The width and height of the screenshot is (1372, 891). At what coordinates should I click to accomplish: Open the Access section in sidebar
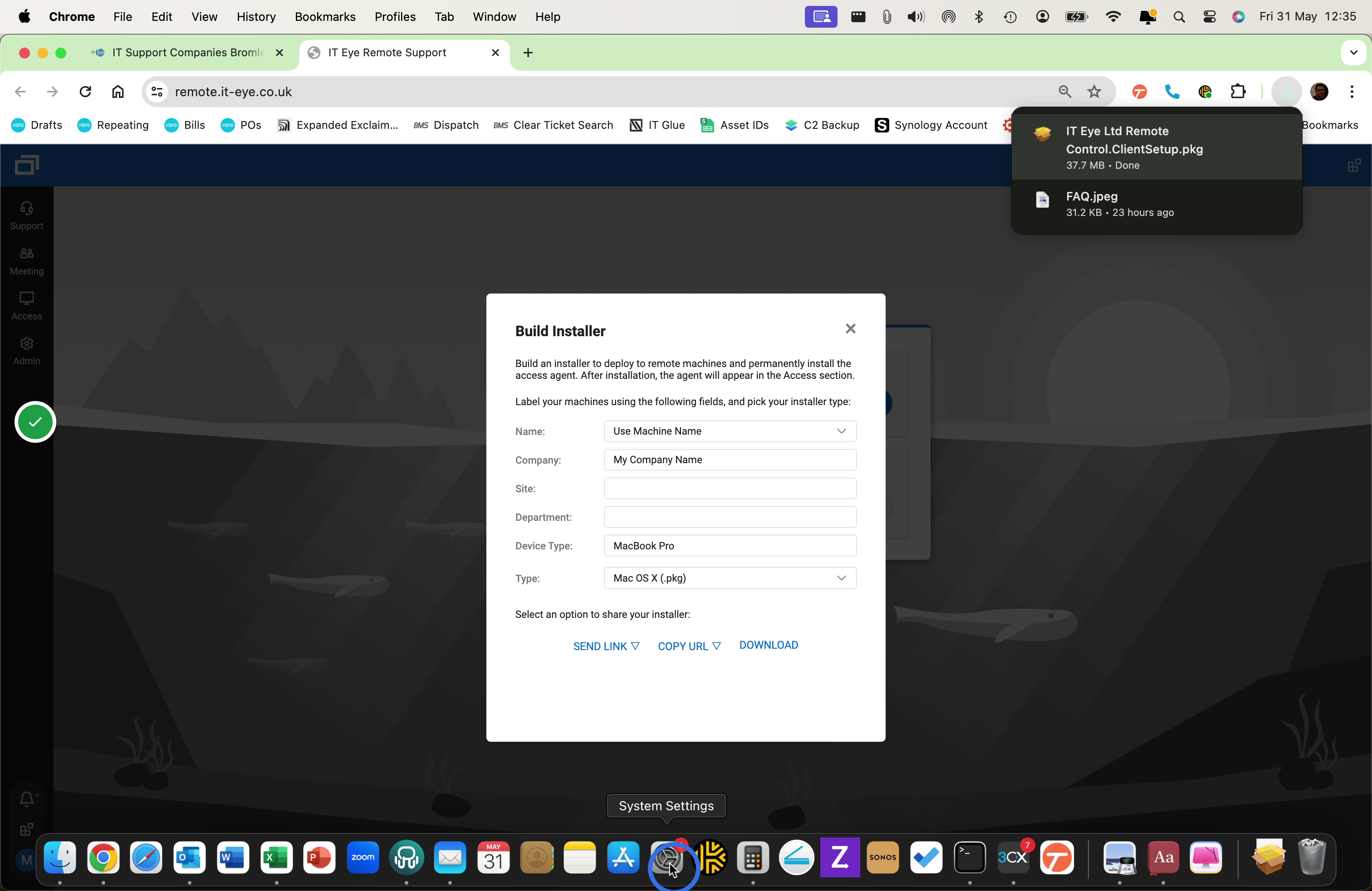tap(26, 306)
